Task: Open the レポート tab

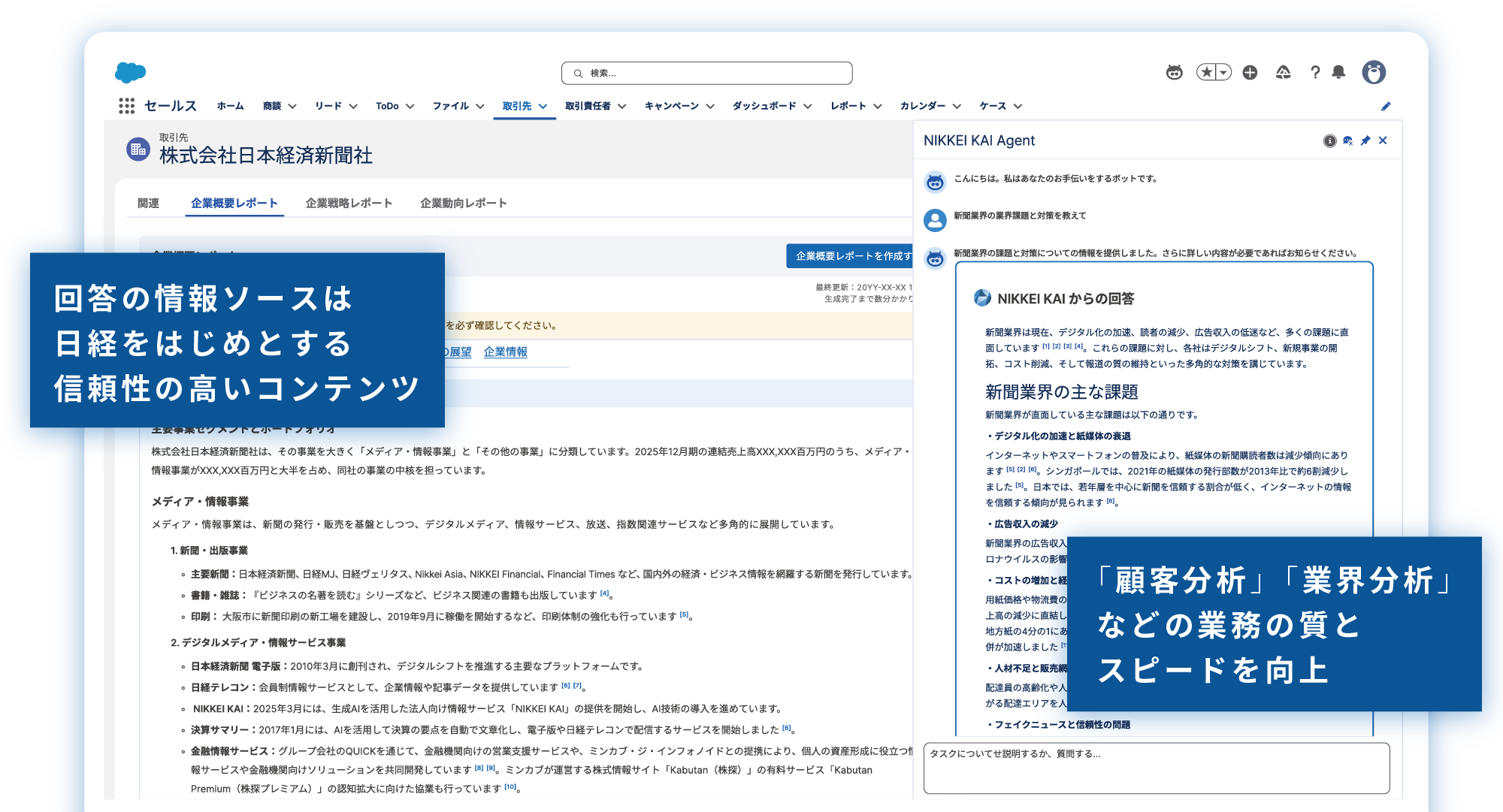Action: [x=848, y=106]
